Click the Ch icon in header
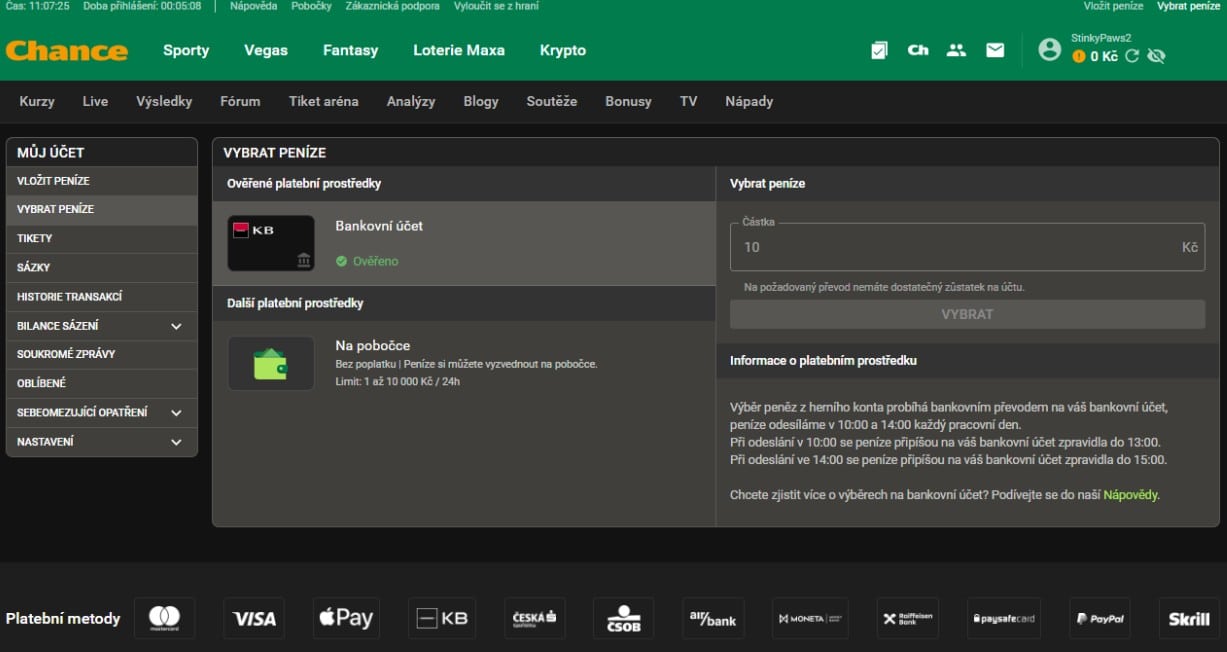The height and width of the screenshot is (652, 1227). (x=918, y=50)
